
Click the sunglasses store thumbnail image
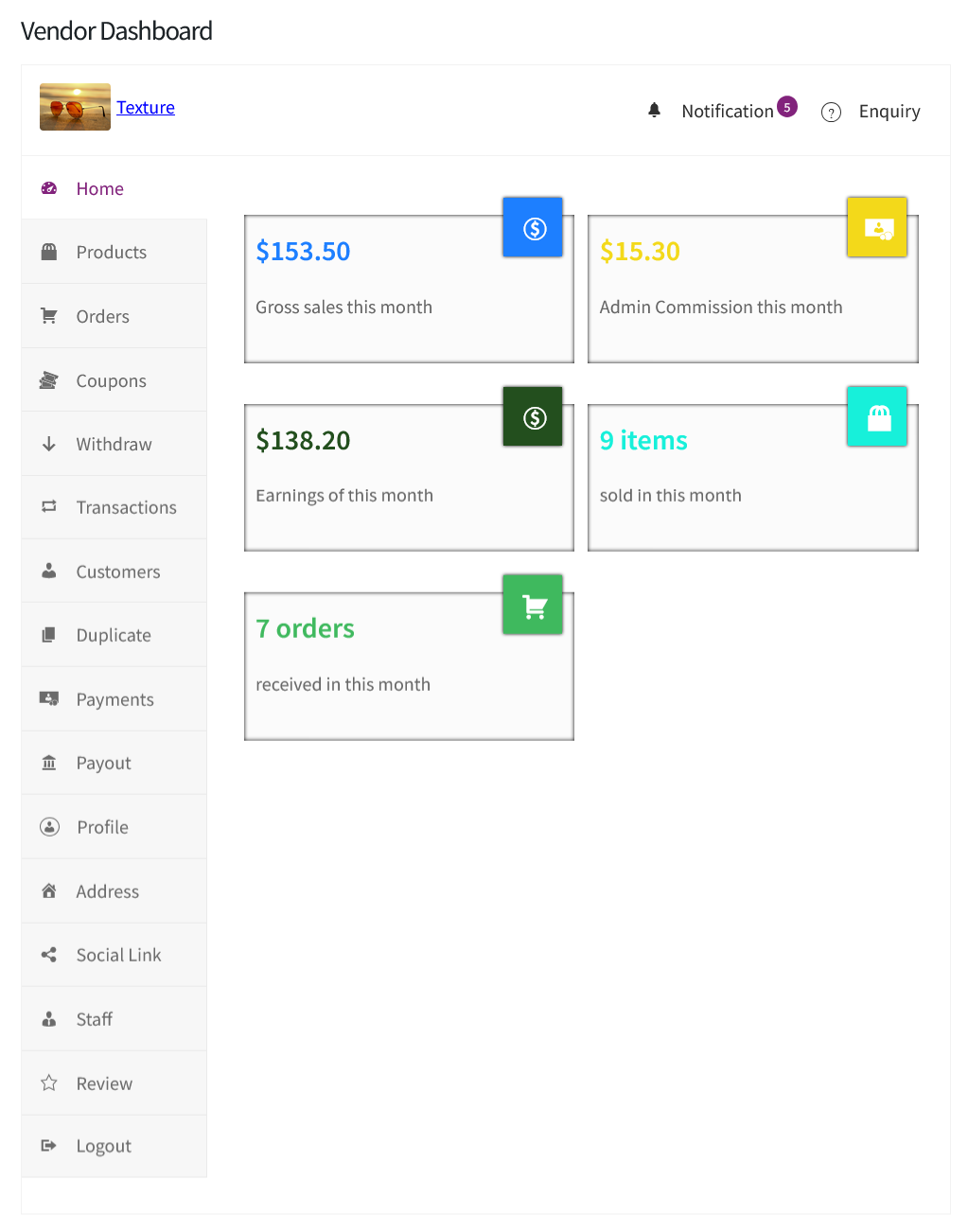(x=74, y=106)
